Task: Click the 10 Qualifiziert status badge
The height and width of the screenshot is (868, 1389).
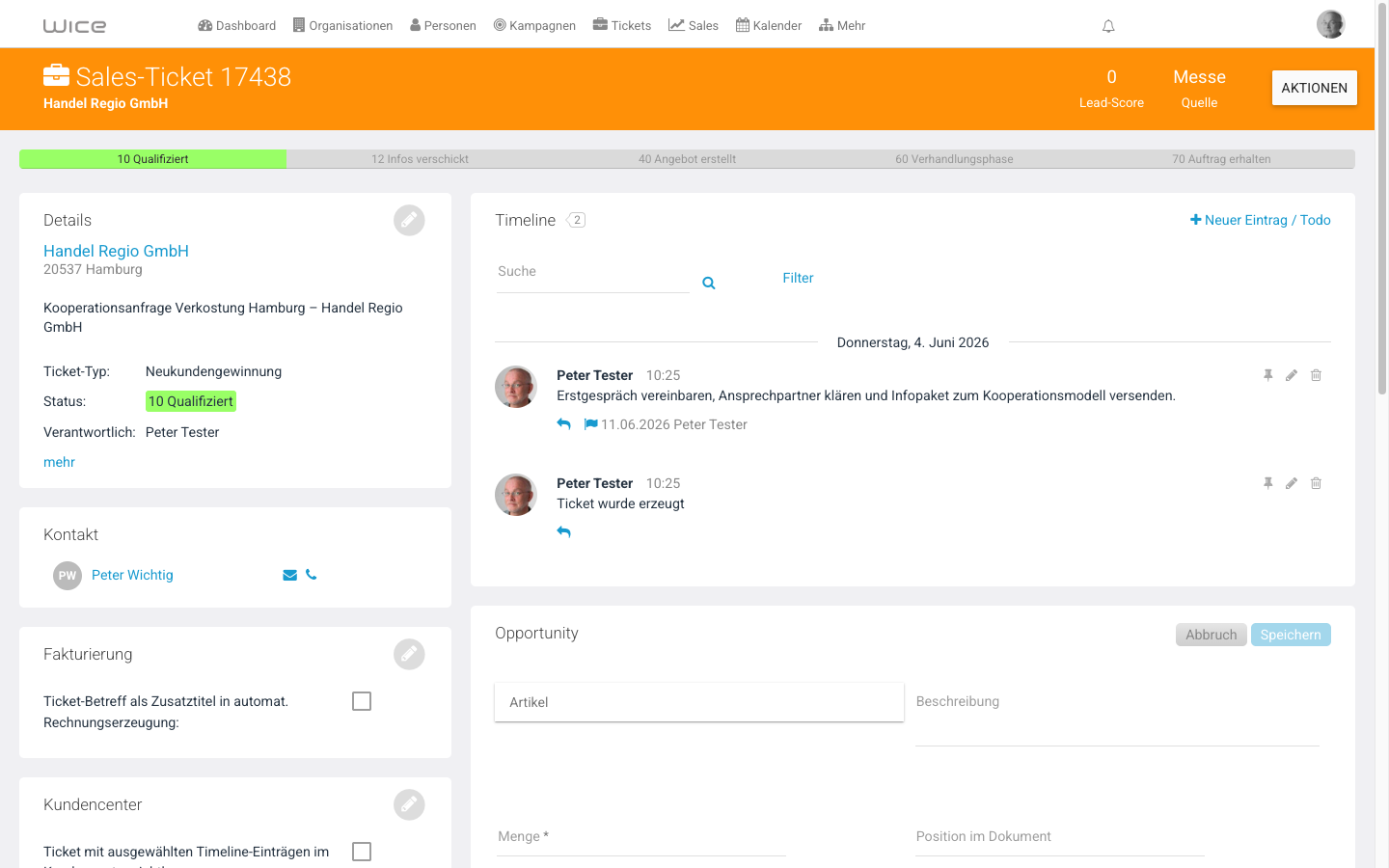Action: coord(190,401)
